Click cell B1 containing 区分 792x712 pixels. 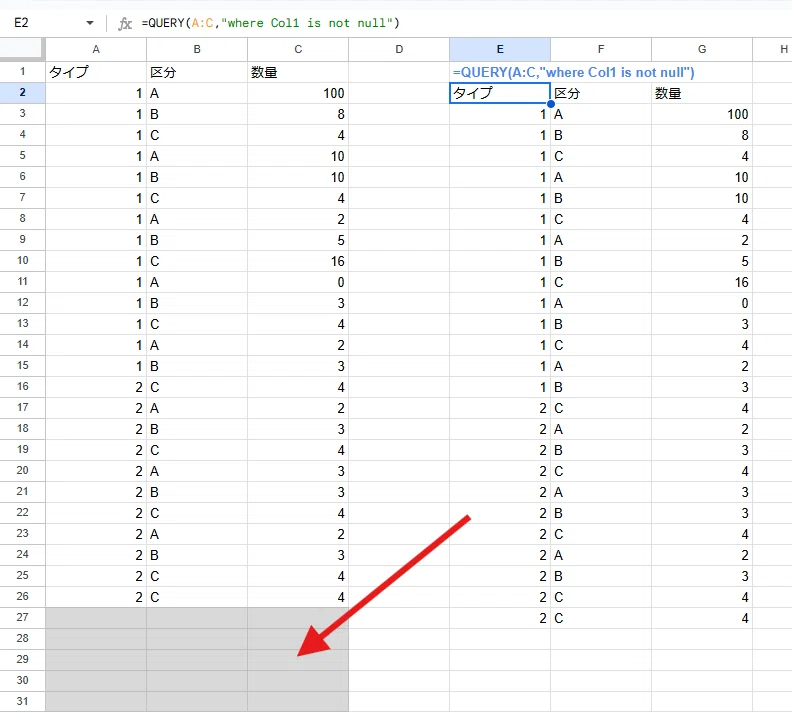[197, 72]
